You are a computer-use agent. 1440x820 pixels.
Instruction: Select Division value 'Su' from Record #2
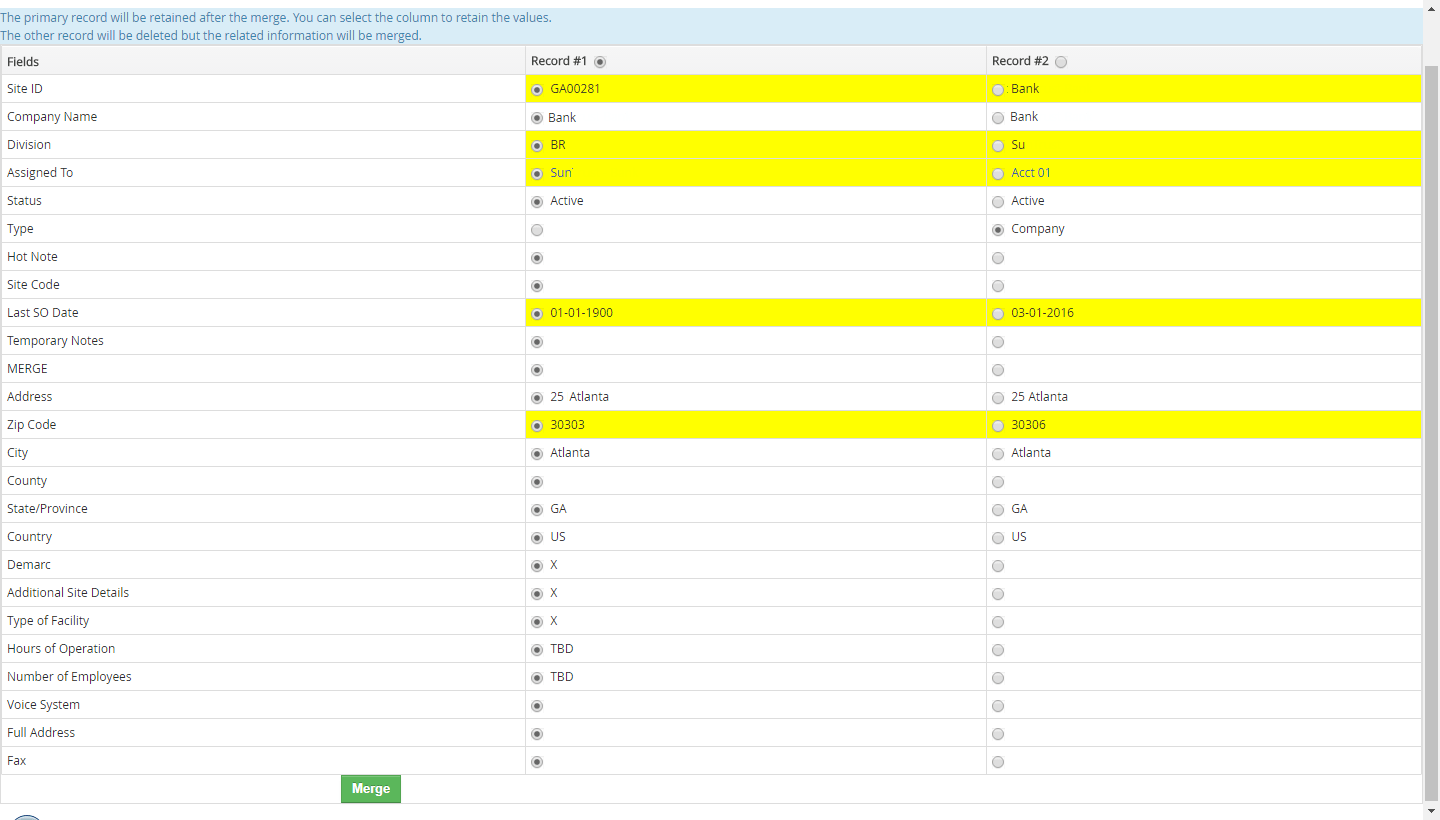998,145
